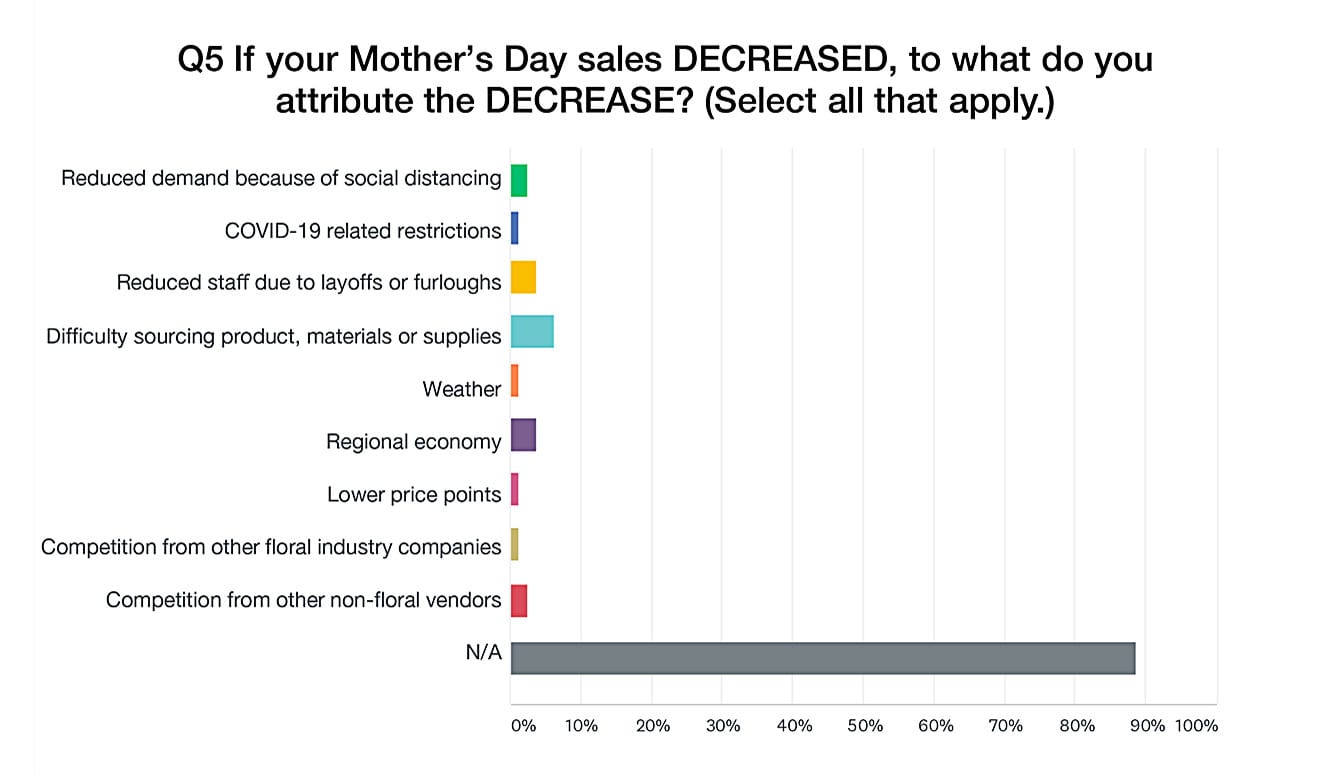Select the red non-floral vendors bar
Viewport: 1320px width, 774px height.
coord(519,601)
